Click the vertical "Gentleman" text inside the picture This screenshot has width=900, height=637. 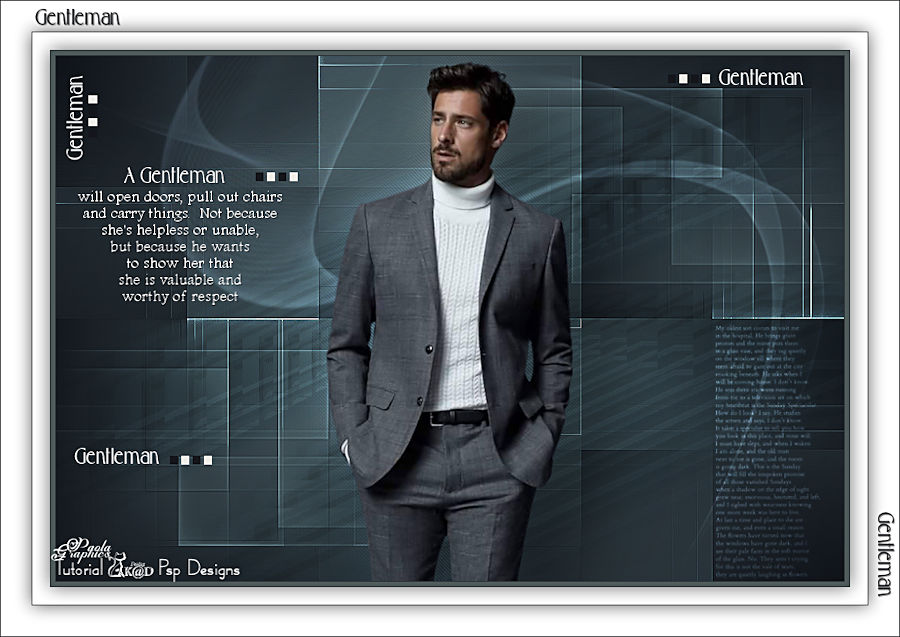75,118
